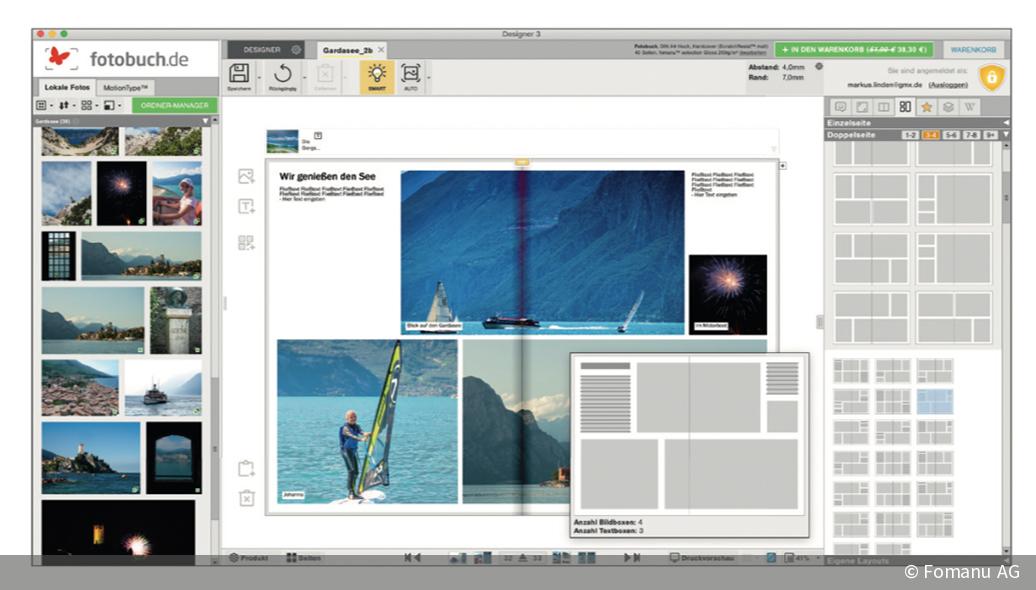Click the orange lock shield icon

click(x=991, y=77)
